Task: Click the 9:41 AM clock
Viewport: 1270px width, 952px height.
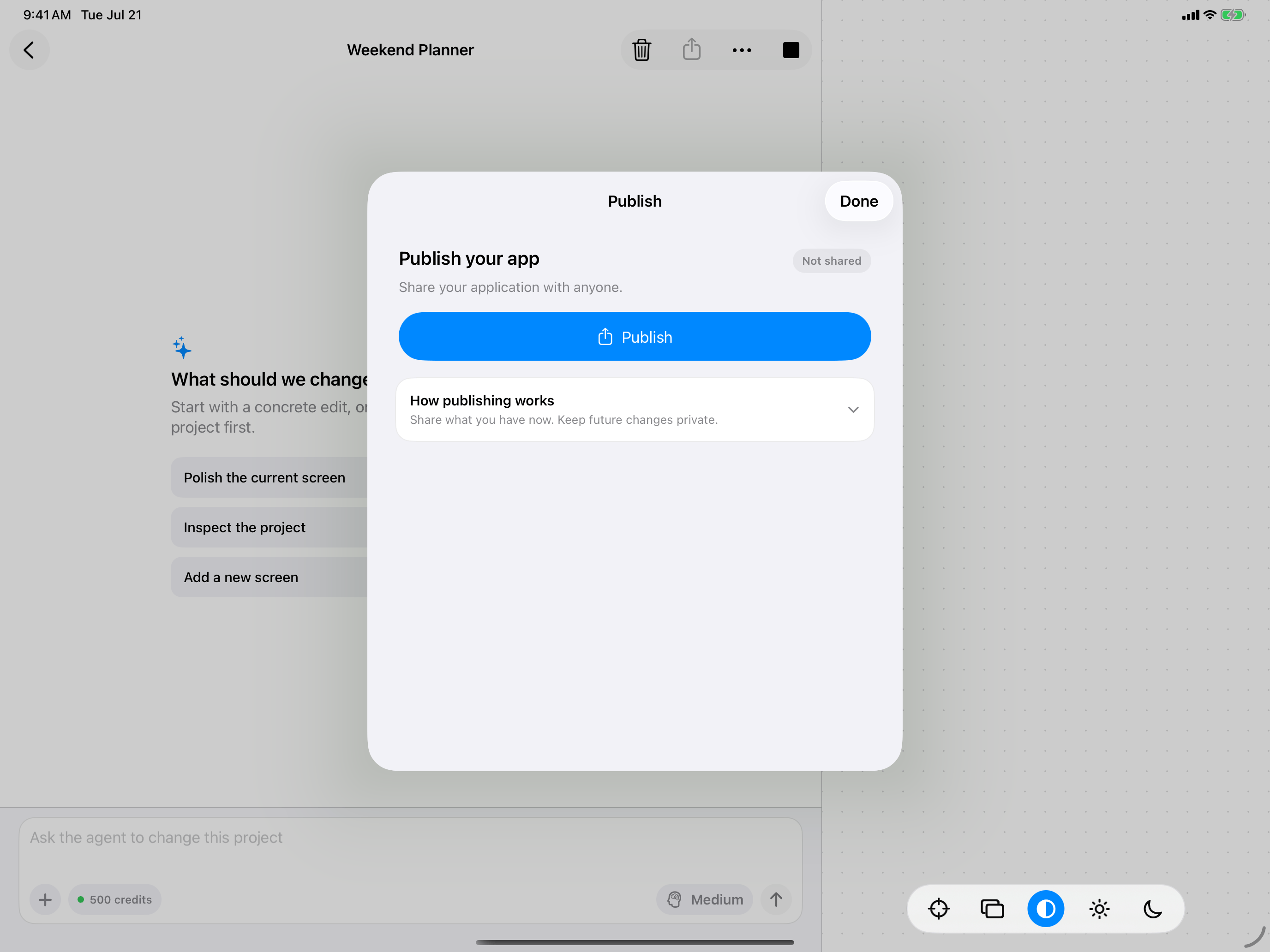Action: click(47, 15)
